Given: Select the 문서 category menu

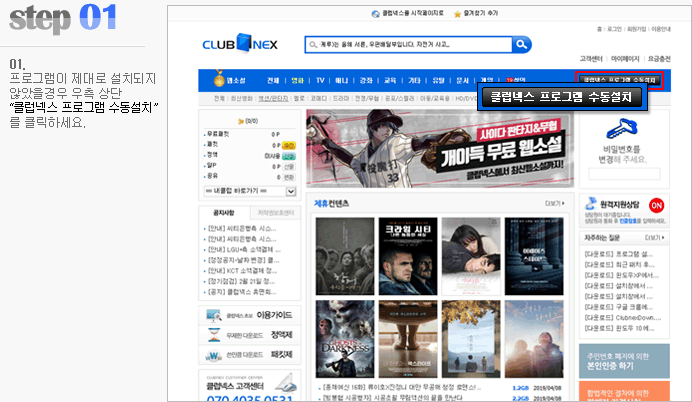Looking at the screenshot, I should coord(462,80).
